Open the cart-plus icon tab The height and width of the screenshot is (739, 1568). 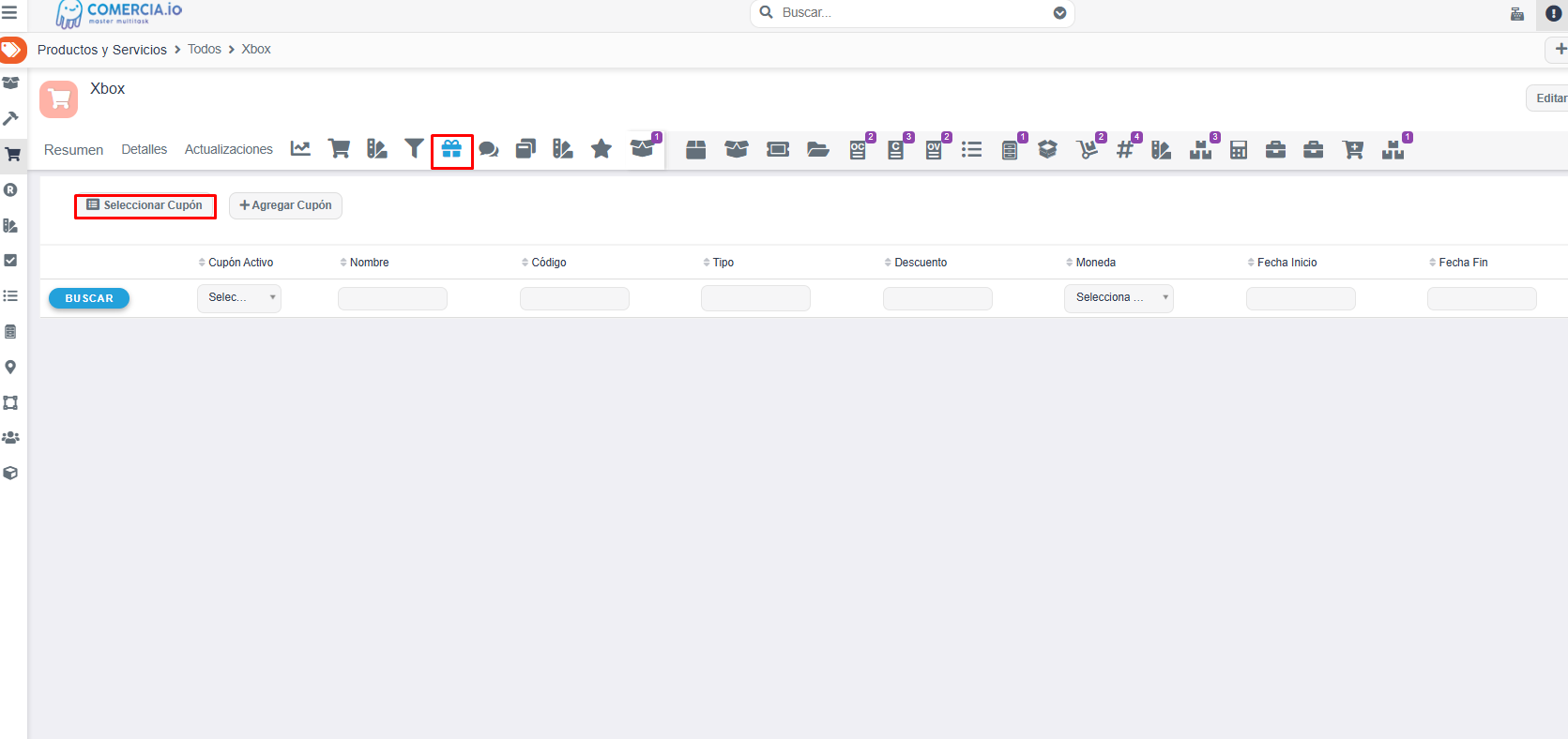(1353, 149)
